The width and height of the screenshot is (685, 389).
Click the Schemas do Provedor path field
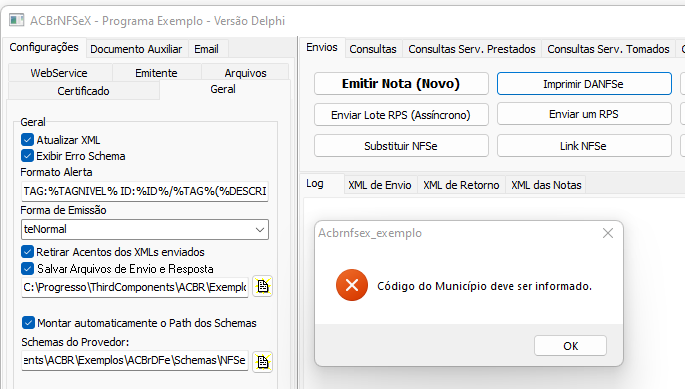(135, 360)
